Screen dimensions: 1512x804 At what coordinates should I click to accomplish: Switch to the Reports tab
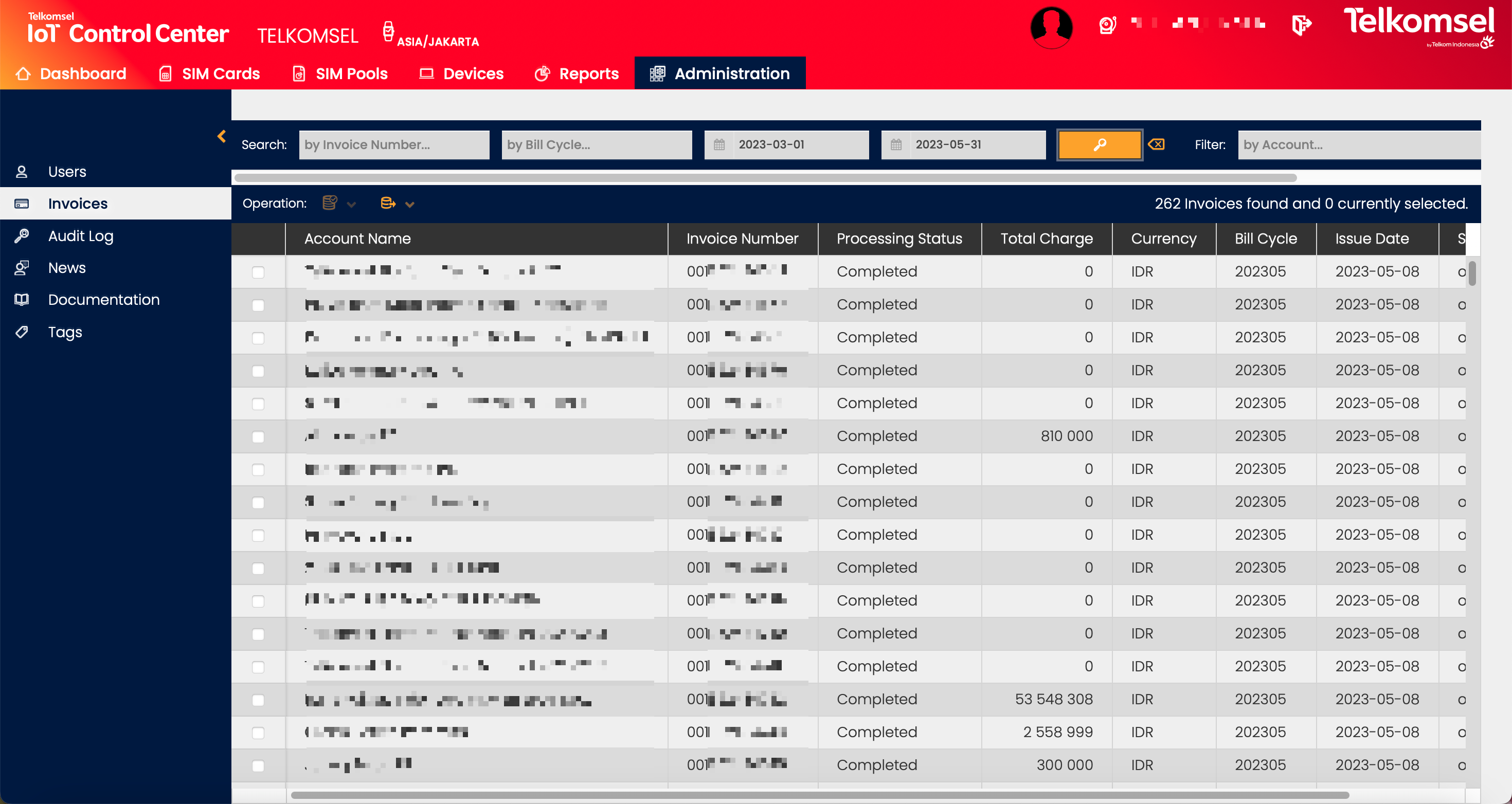577,74
